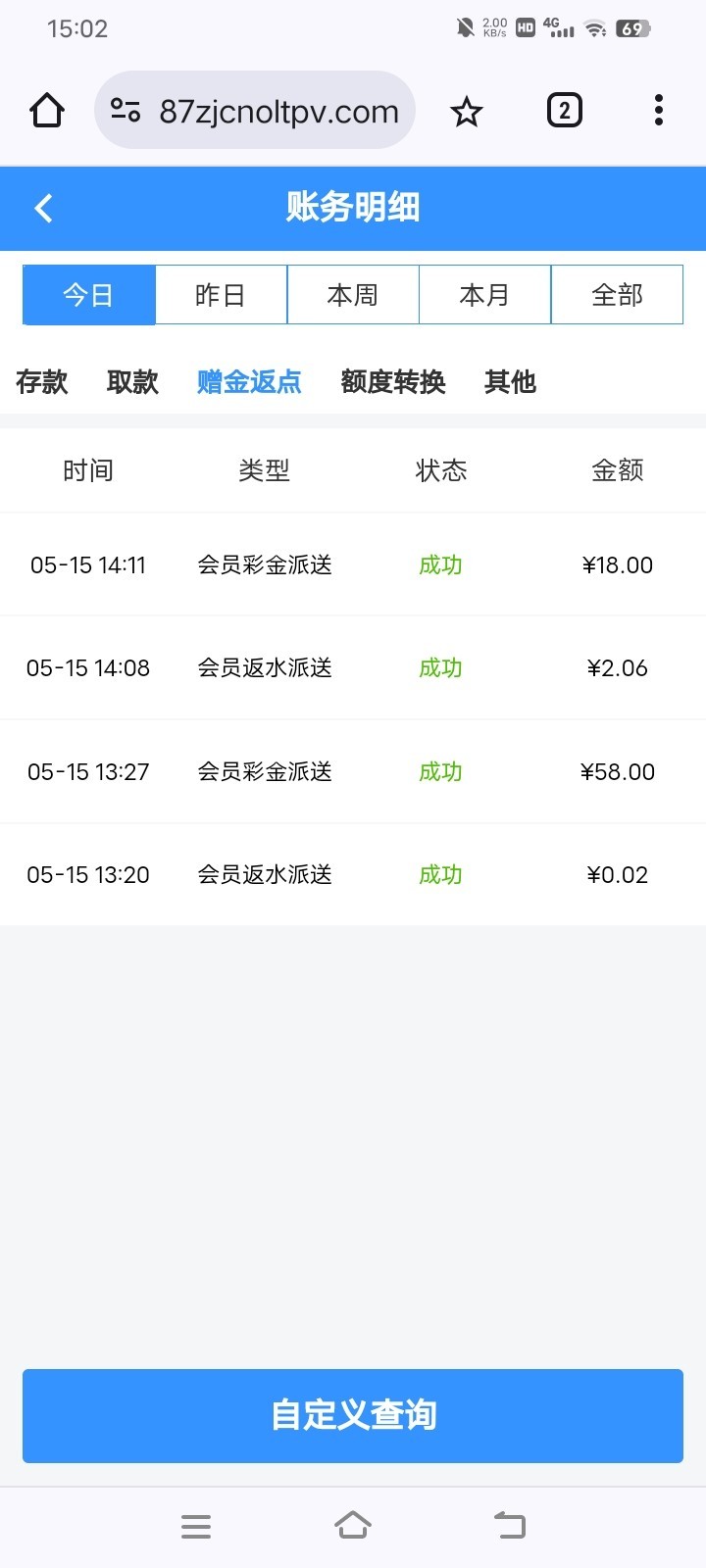Tap the browser home icon
This screenshot has height=1568, width=706.
[47, 111]
